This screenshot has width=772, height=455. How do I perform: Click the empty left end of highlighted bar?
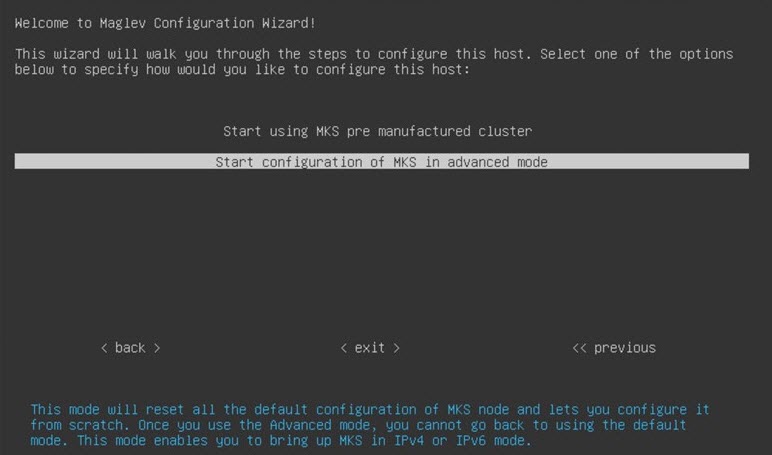coord(113,162)
